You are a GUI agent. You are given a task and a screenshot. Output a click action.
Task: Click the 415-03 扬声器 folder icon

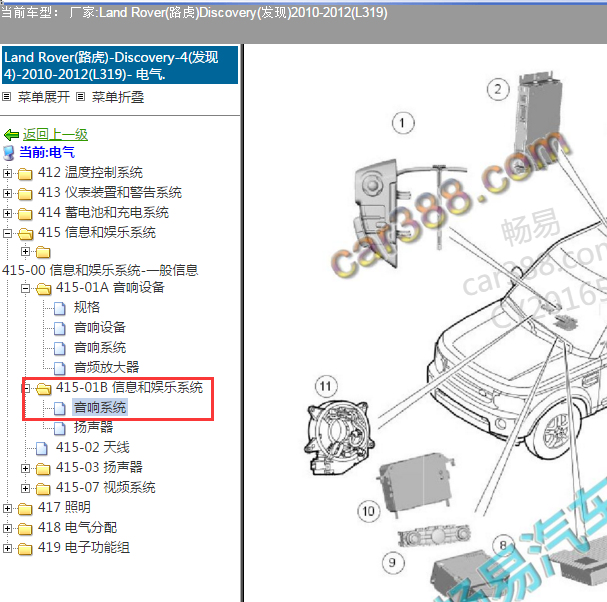(43, 469)
